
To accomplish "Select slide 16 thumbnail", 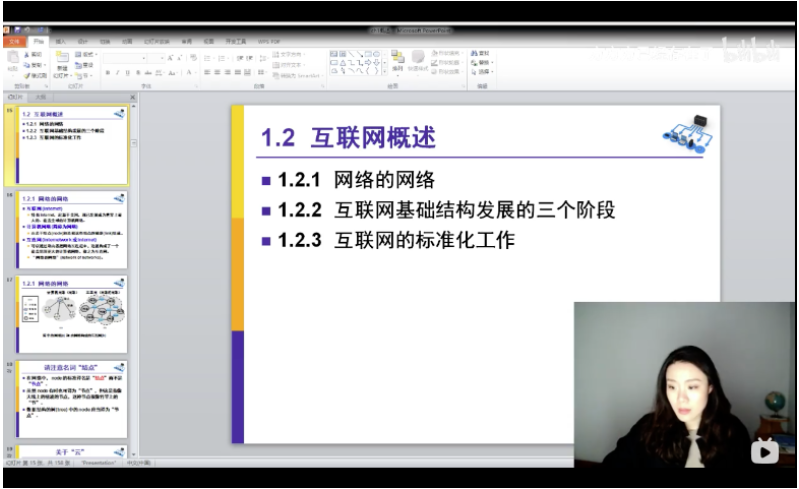I will pos(71,230).
